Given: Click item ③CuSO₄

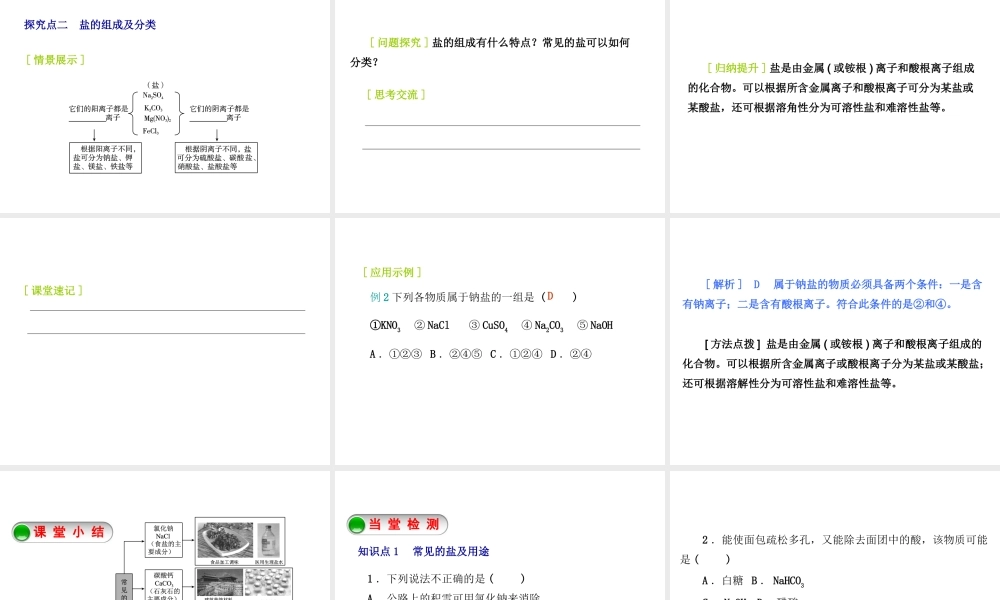Looking at the screenshot, I should (x=488, y=326).
